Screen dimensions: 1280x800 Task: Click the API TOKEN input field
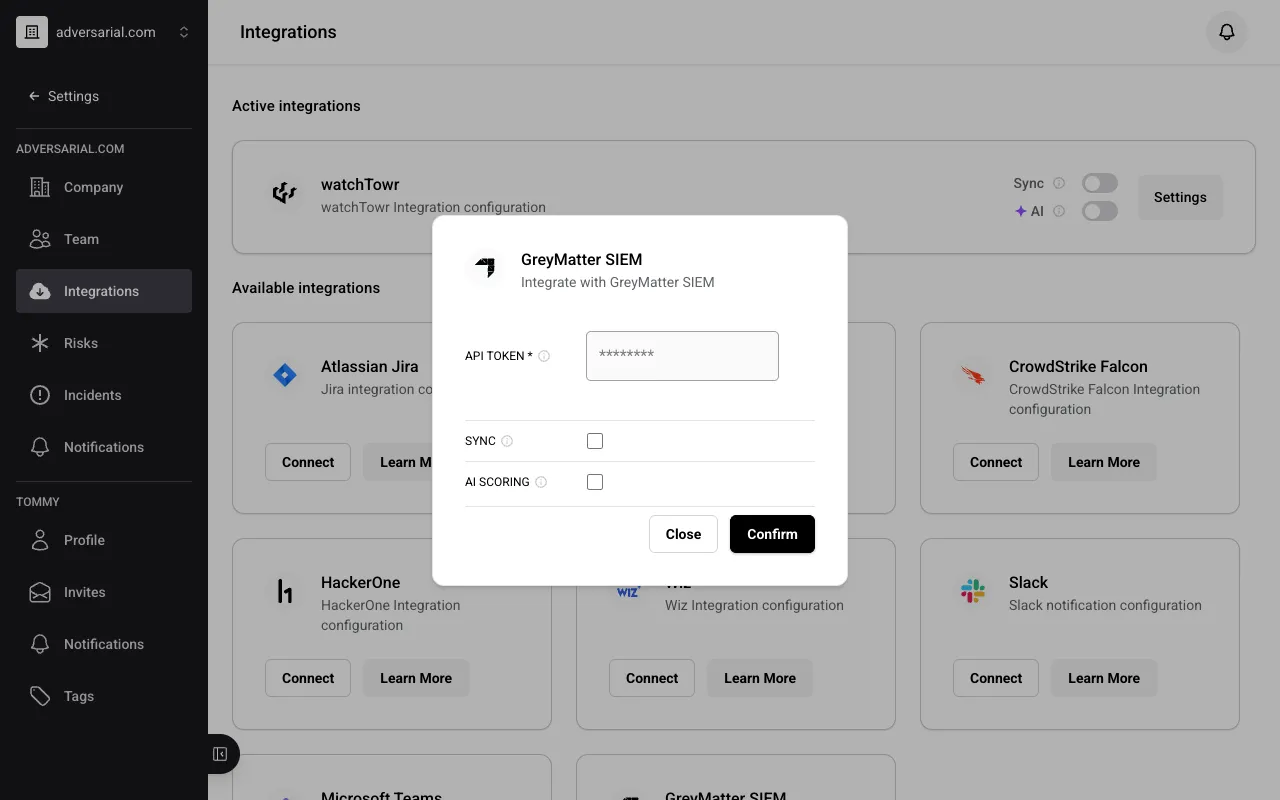[x=682, y=355]
